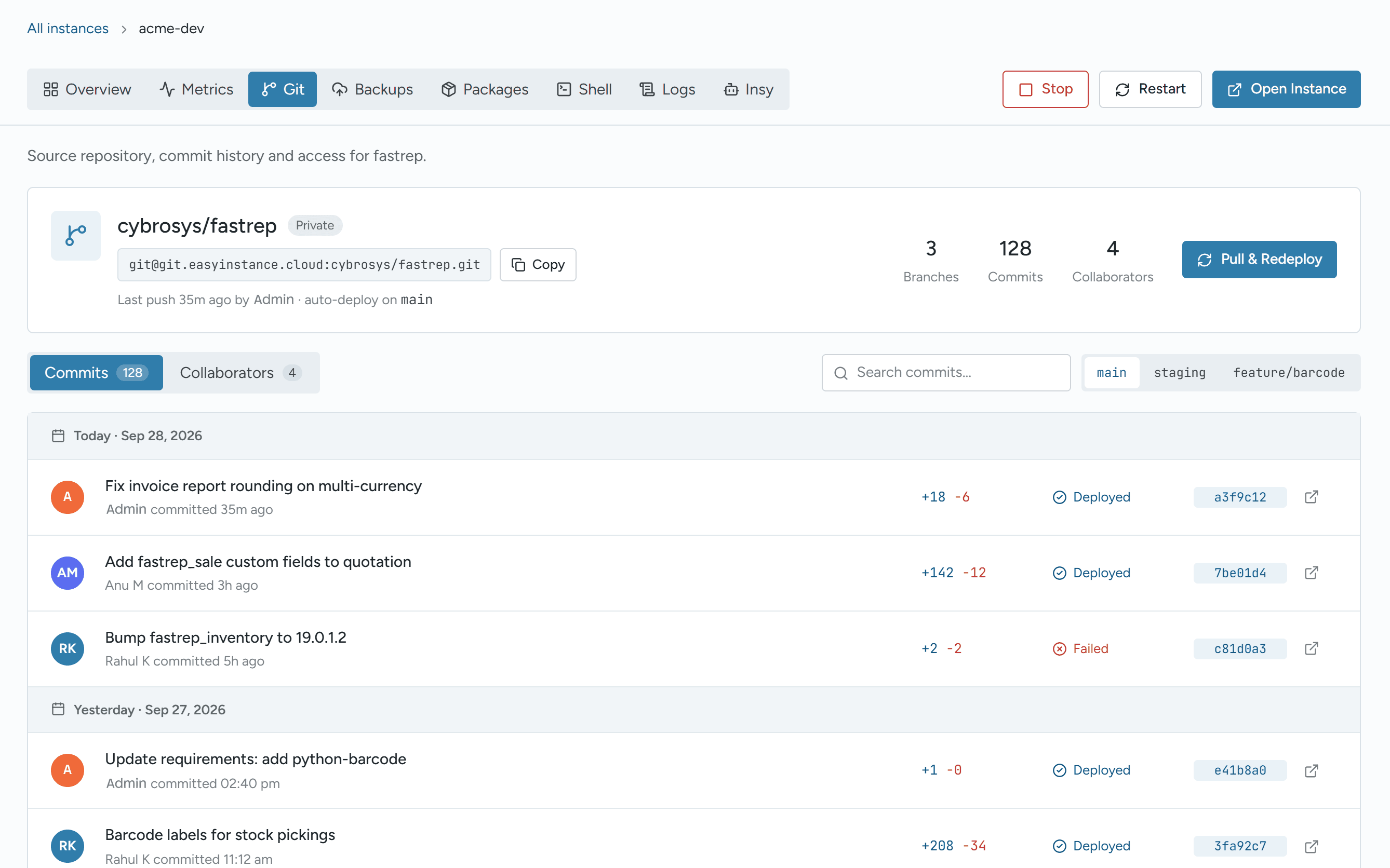Select the Git tab
The height and width of the screenshot is (868, 1390).
pos(283,89)
